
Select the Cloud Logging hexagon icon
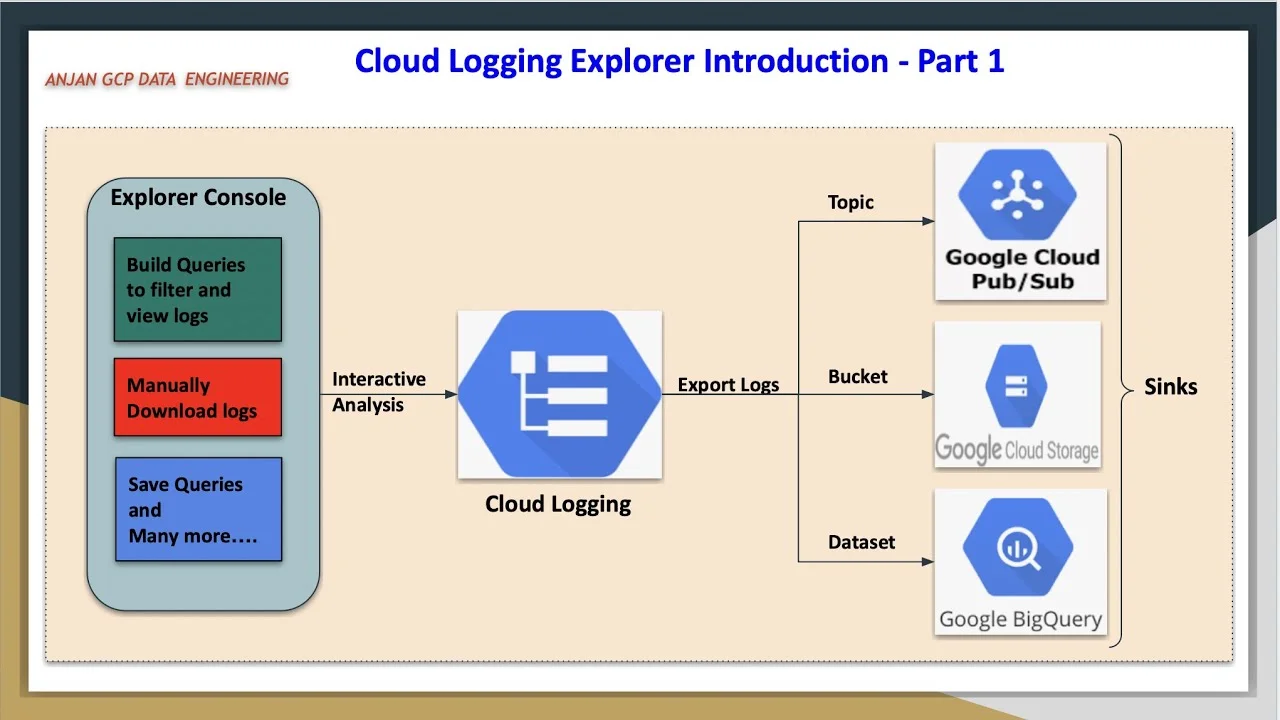[x=559, y=392]
